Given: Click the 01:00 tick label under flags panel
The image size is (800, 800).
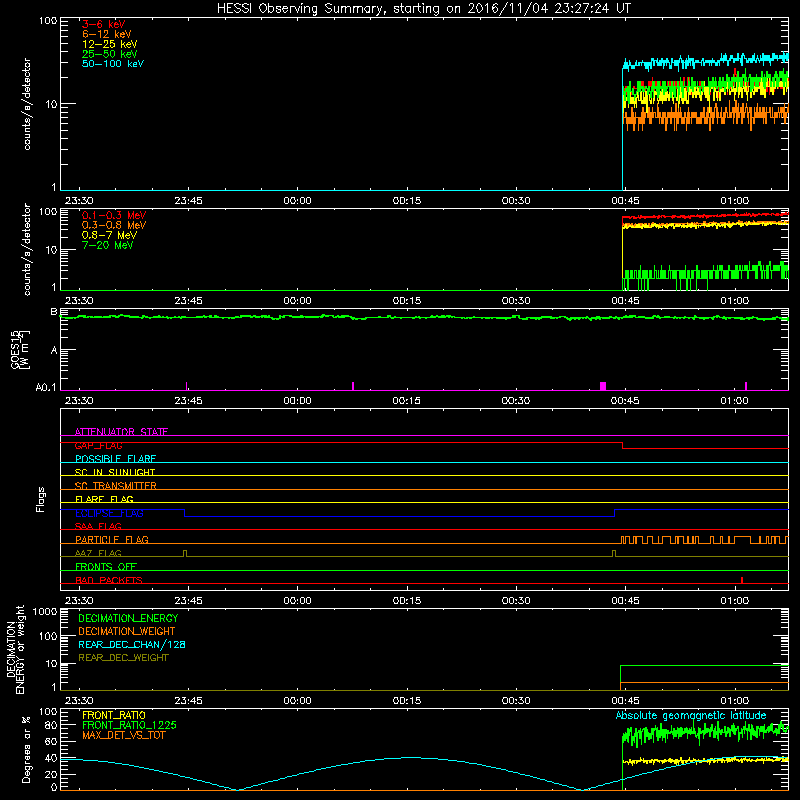Looking at the screenshot, I should point(734,601).
